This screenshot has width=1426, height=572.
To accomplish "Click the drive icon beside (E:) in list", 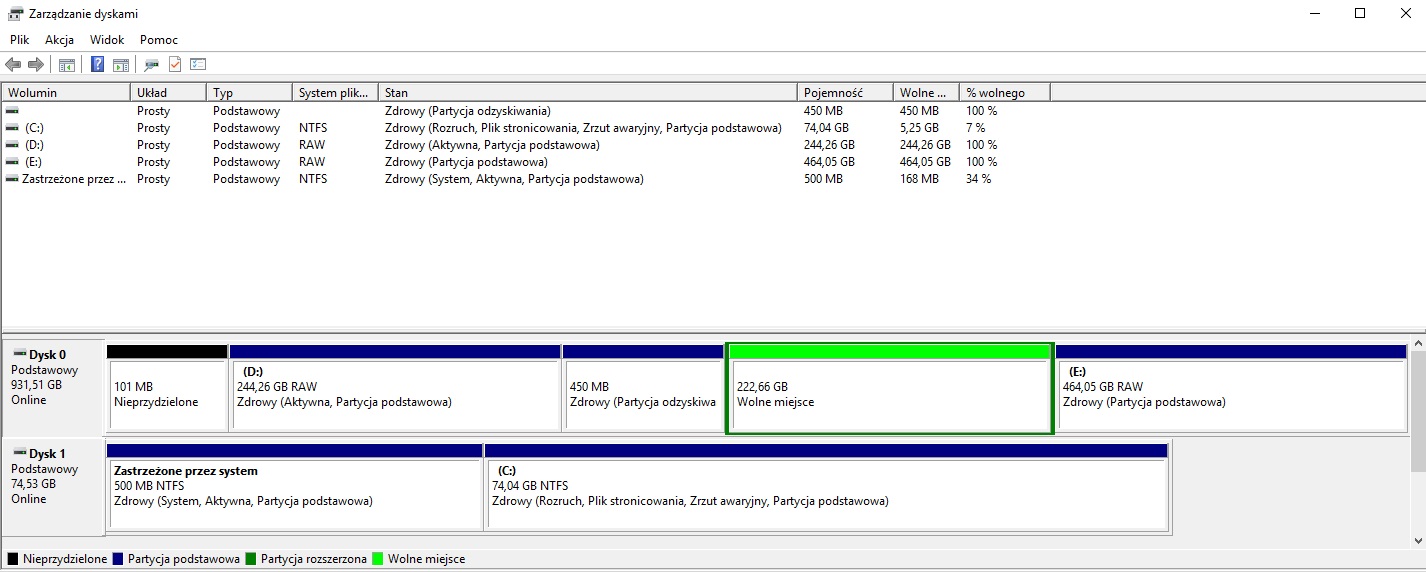I will pyautogui.click(x=12, y=162).
